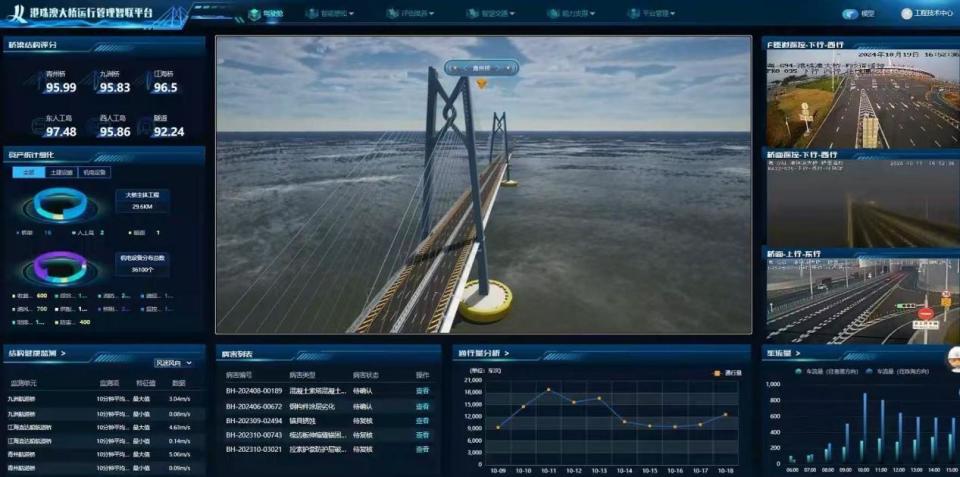Click the left arrow on the 青州桥 pill
Viewport: 960px width, 477px height.
click(x=454, y=68)
